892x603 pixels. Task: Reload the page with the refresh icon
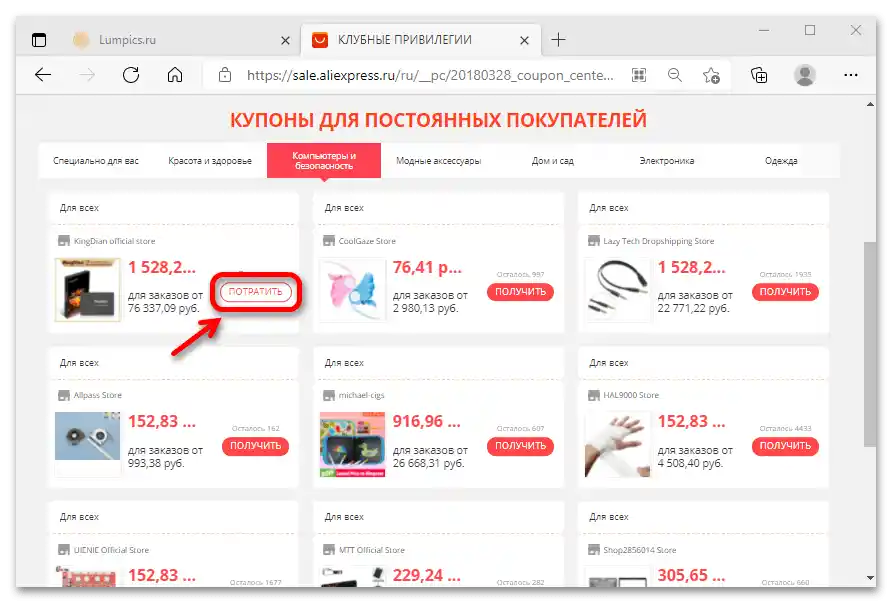pos(131,75)
